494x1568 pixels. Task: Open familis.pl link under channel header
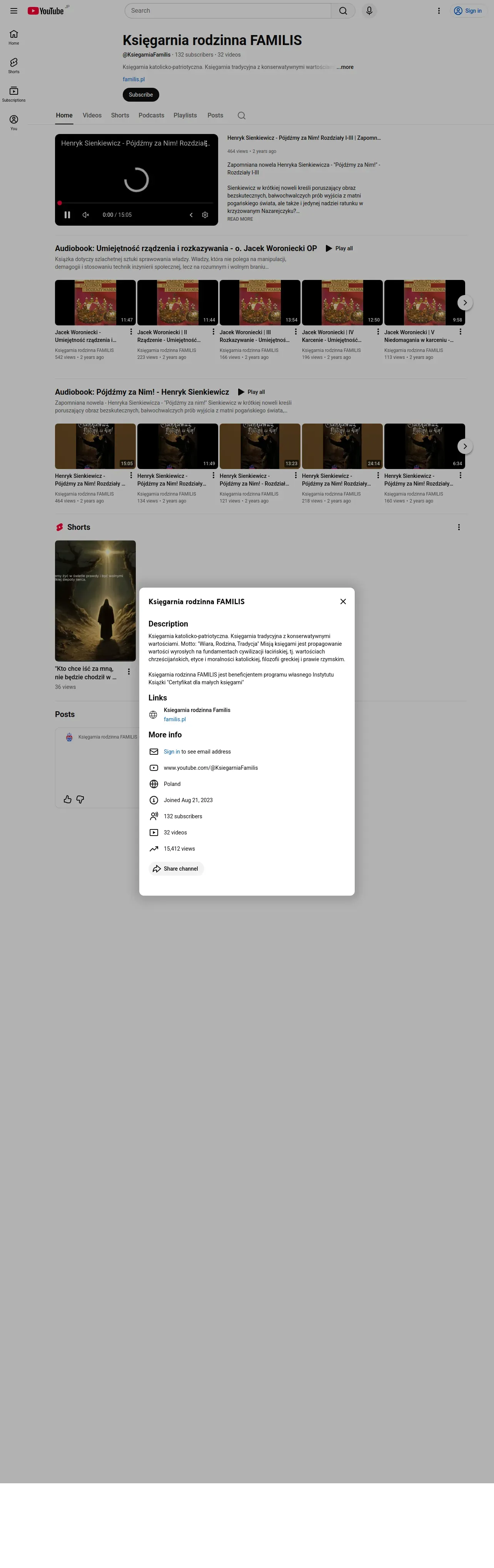click(134, 79)
